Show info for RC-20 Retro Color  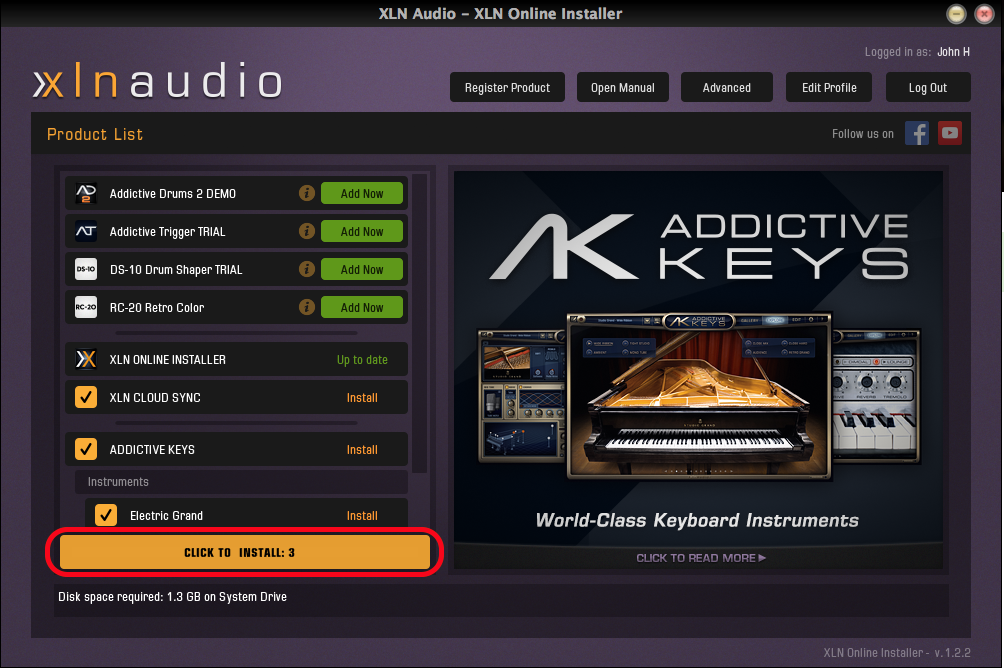point(307,307)
